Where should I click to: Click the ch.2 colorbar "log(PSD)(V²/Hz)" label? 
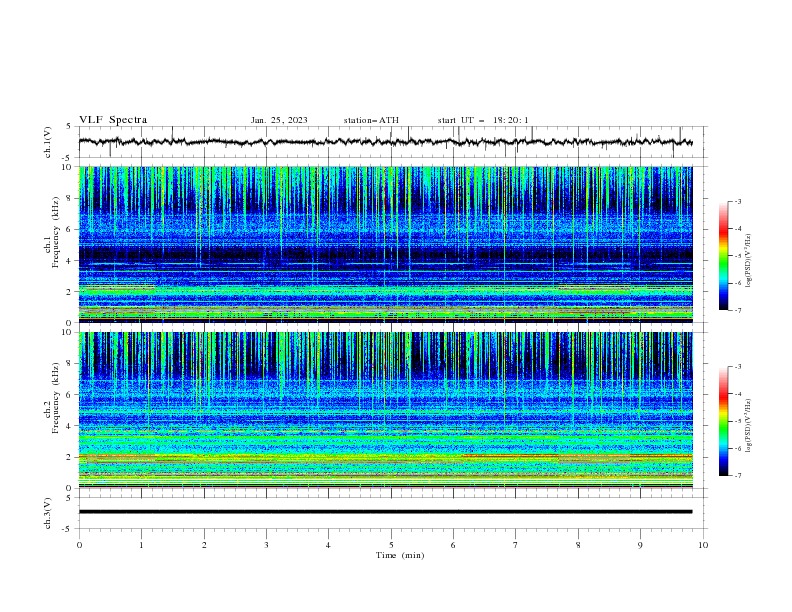(748, 425)
